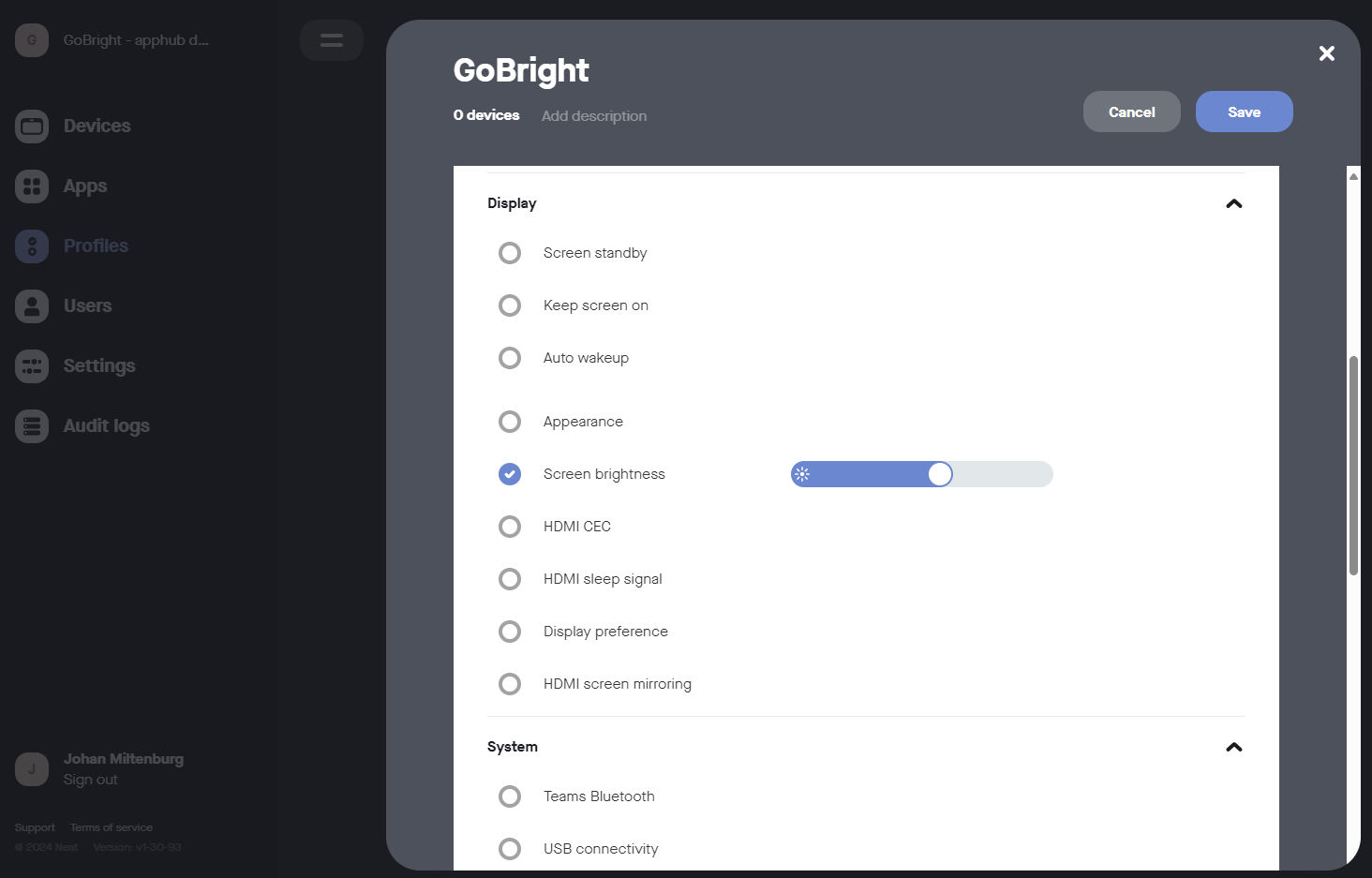Open the Terms of service link
This screenshot has height=878, width=1372.
112,827
